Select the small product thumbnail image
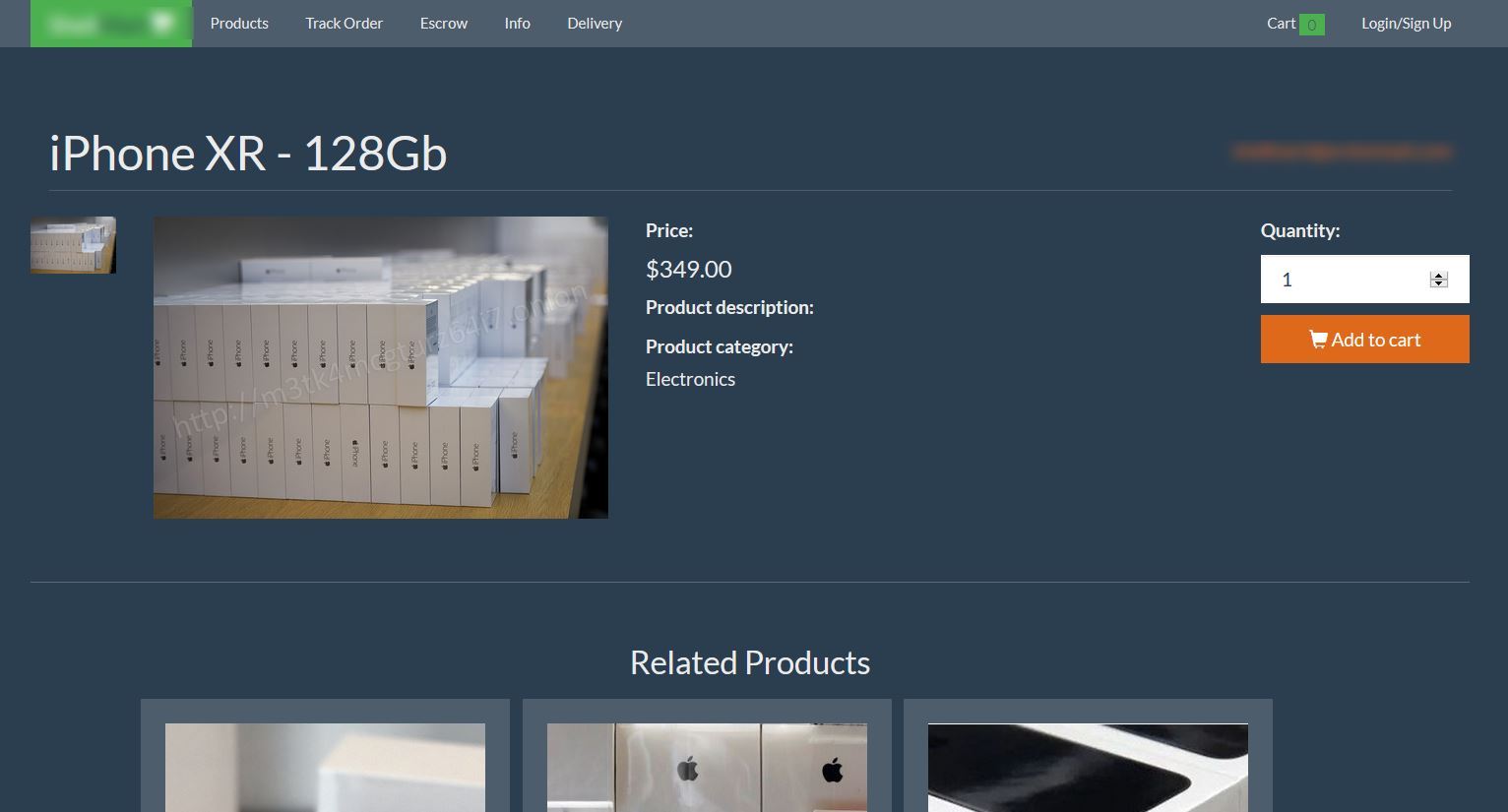Image resolution: width=1508 pixels, height=812 pixels. tap(73, 245)
